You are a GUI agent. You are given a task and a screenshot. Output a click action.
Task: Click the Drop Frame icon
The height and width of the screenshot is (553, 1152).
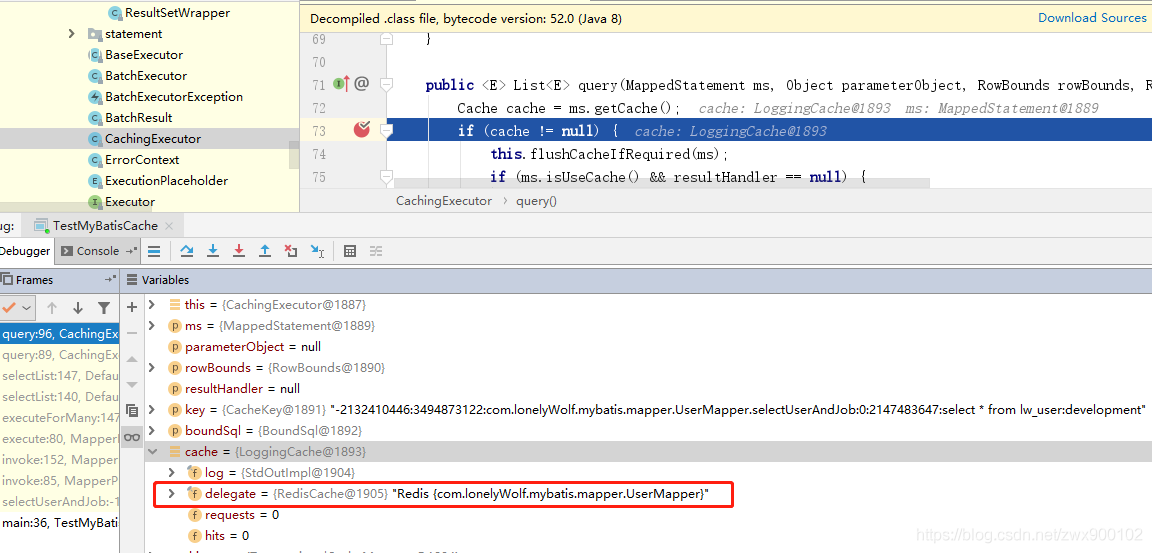point(291,251)
